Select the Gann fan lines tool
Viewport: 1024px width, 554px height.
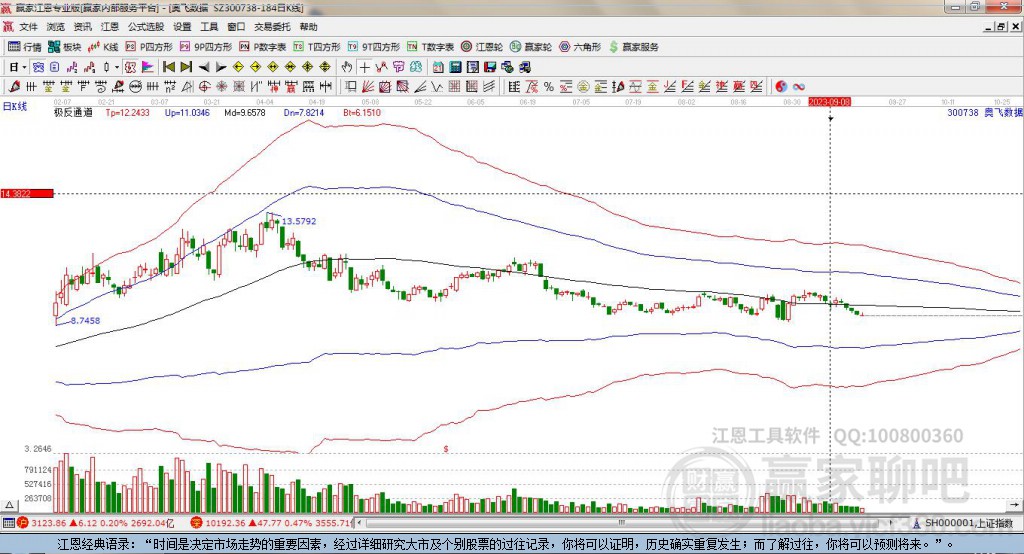coord(368,86)
